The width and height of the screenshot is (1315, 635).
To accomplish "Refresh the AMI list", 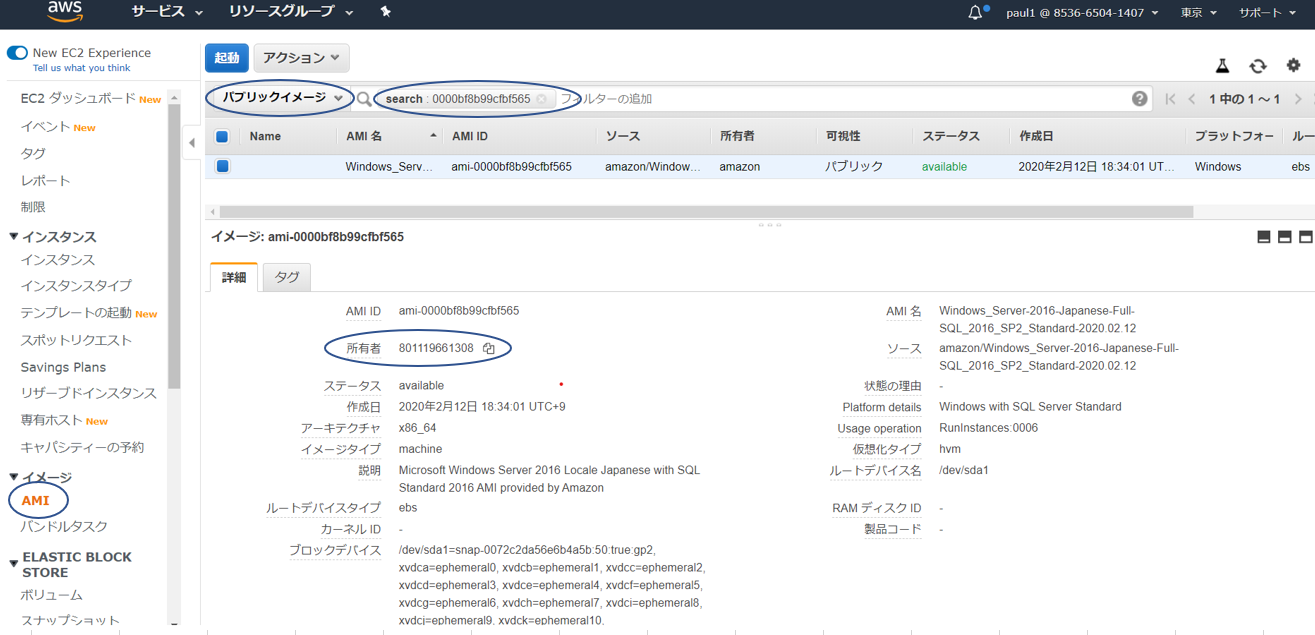I will (x=1258, y=66).
